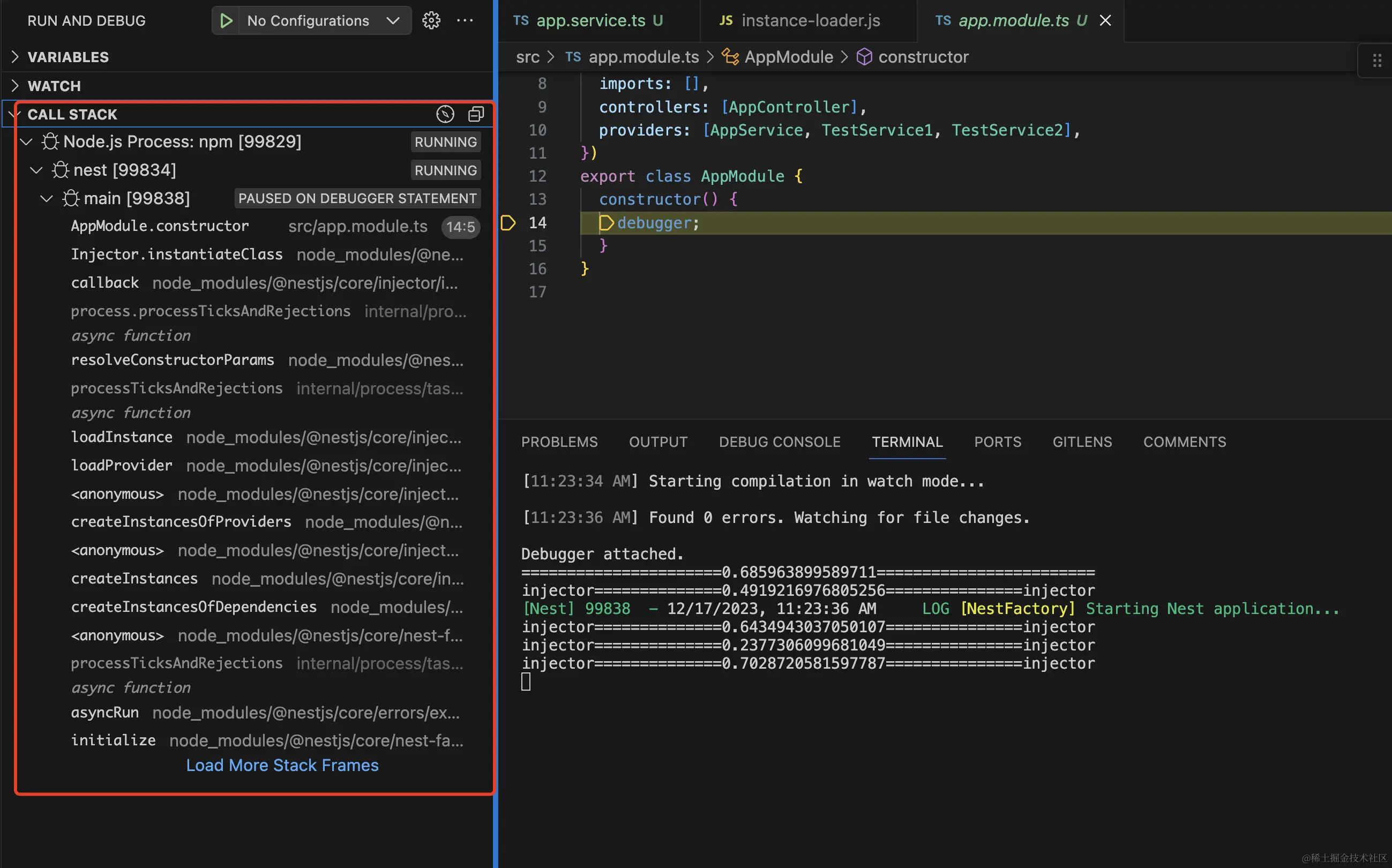This screenshot has width=1392, height=868.
Task: Click bug icon of Node.js Process npm
Action: pos(50,141)
